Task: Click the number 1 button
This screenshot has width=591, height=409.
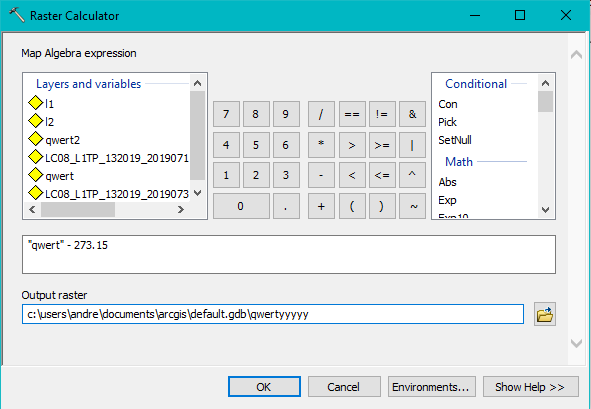Action: (226, 175)
